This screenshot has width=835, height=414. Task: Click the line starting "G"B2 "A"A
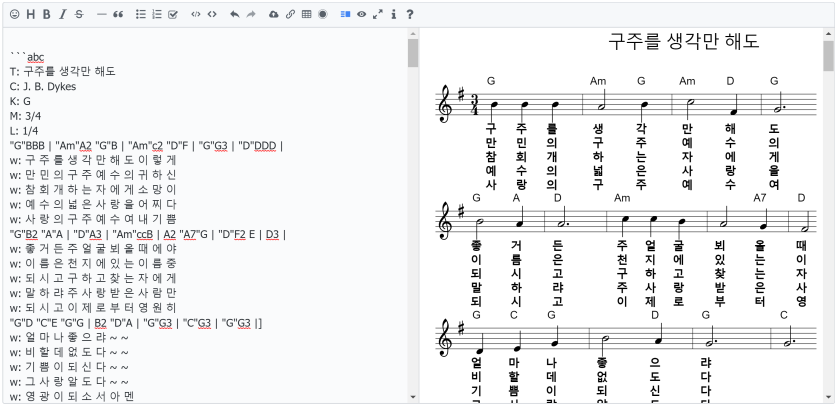148,234
